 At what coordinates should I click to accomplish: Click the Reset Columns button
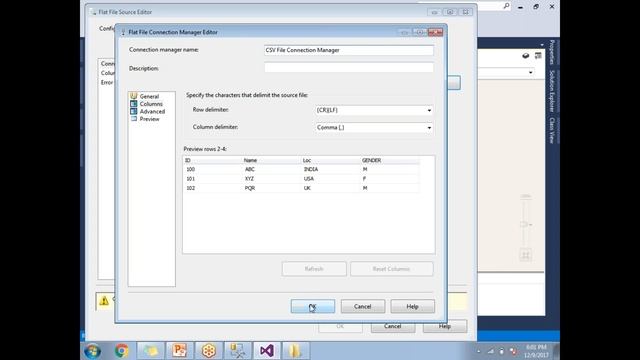[x=391, y=269]
